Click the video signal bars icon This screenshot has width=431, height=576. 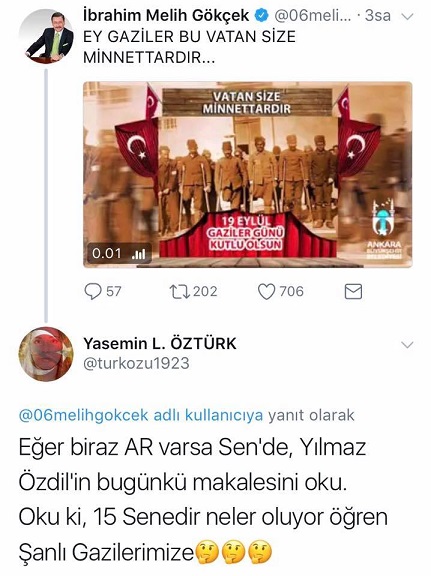(x=139, y=253)
